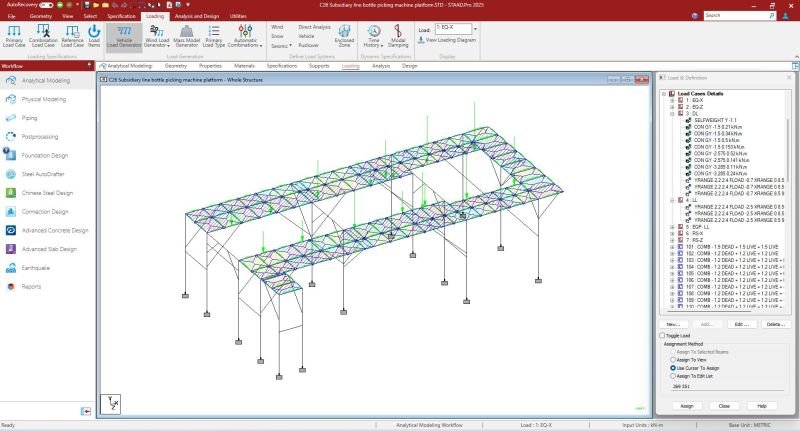
Task: Expand load case 1 : EQ-X
Action: coord(672,100)
